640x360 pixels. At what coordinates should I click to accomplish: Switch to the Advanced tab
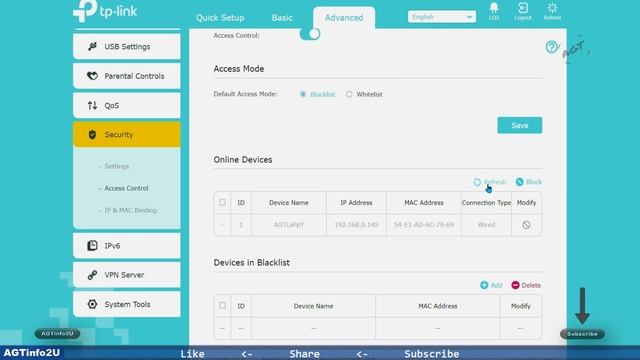point(344,18)
